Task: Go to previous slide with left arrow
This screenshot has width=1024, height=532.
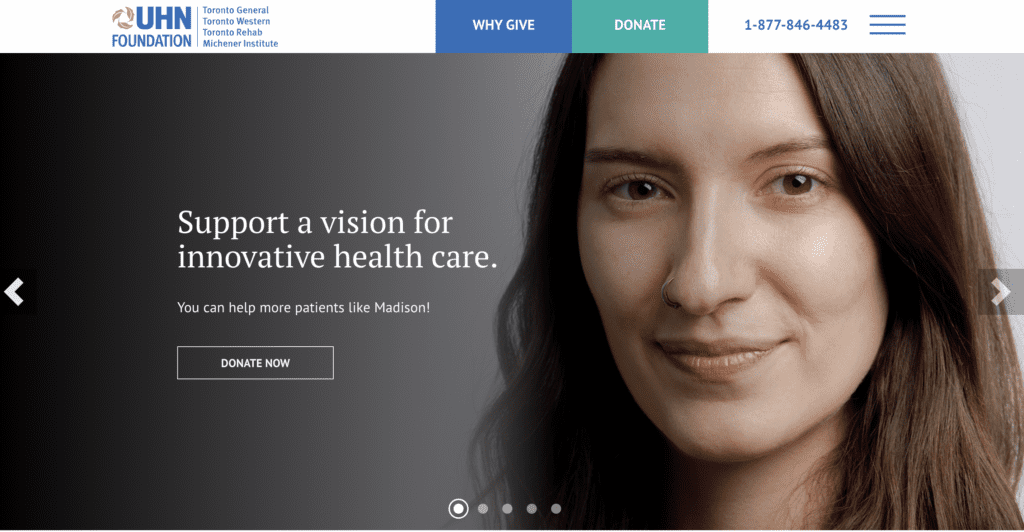Action: pos(14,292)
